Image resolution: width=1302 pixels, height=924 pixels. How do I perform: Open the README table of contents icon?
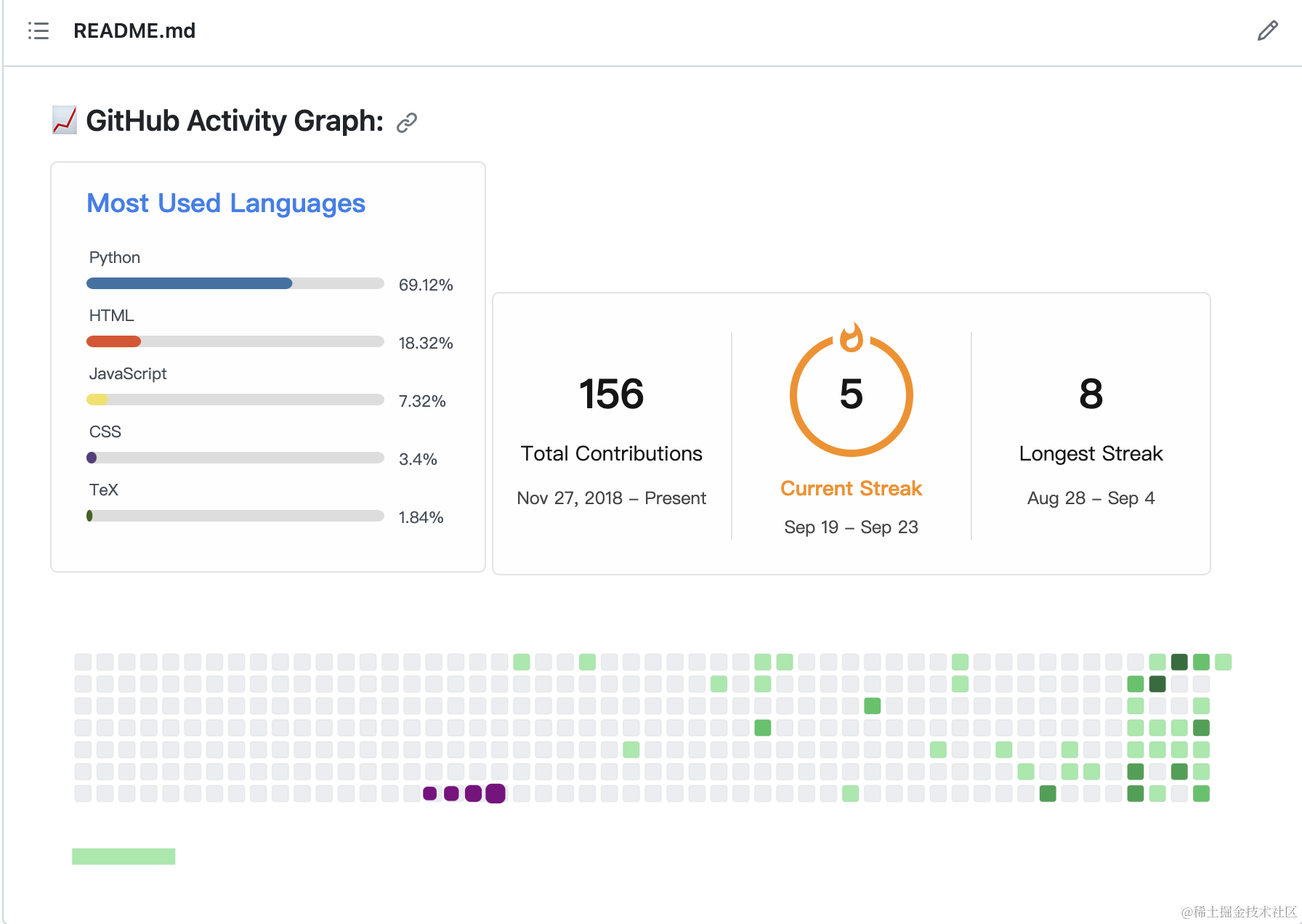39,31
